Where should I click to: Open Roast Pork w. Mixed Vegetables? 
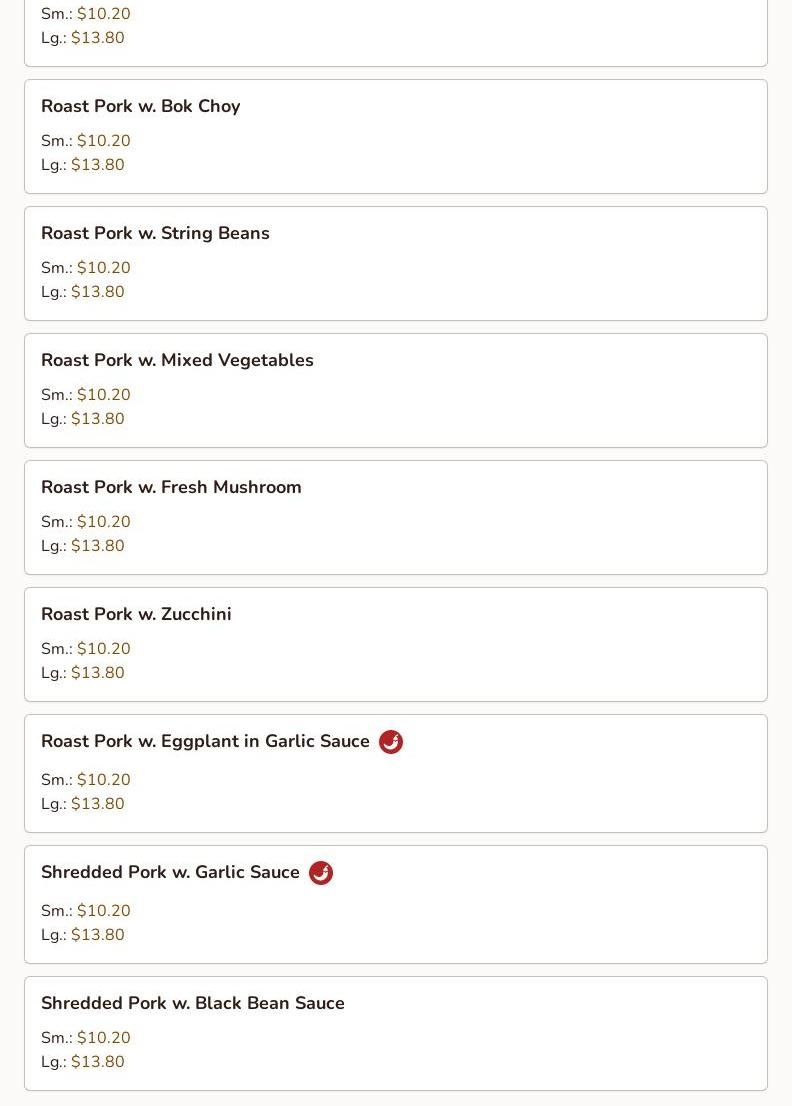tap(177, 361)
